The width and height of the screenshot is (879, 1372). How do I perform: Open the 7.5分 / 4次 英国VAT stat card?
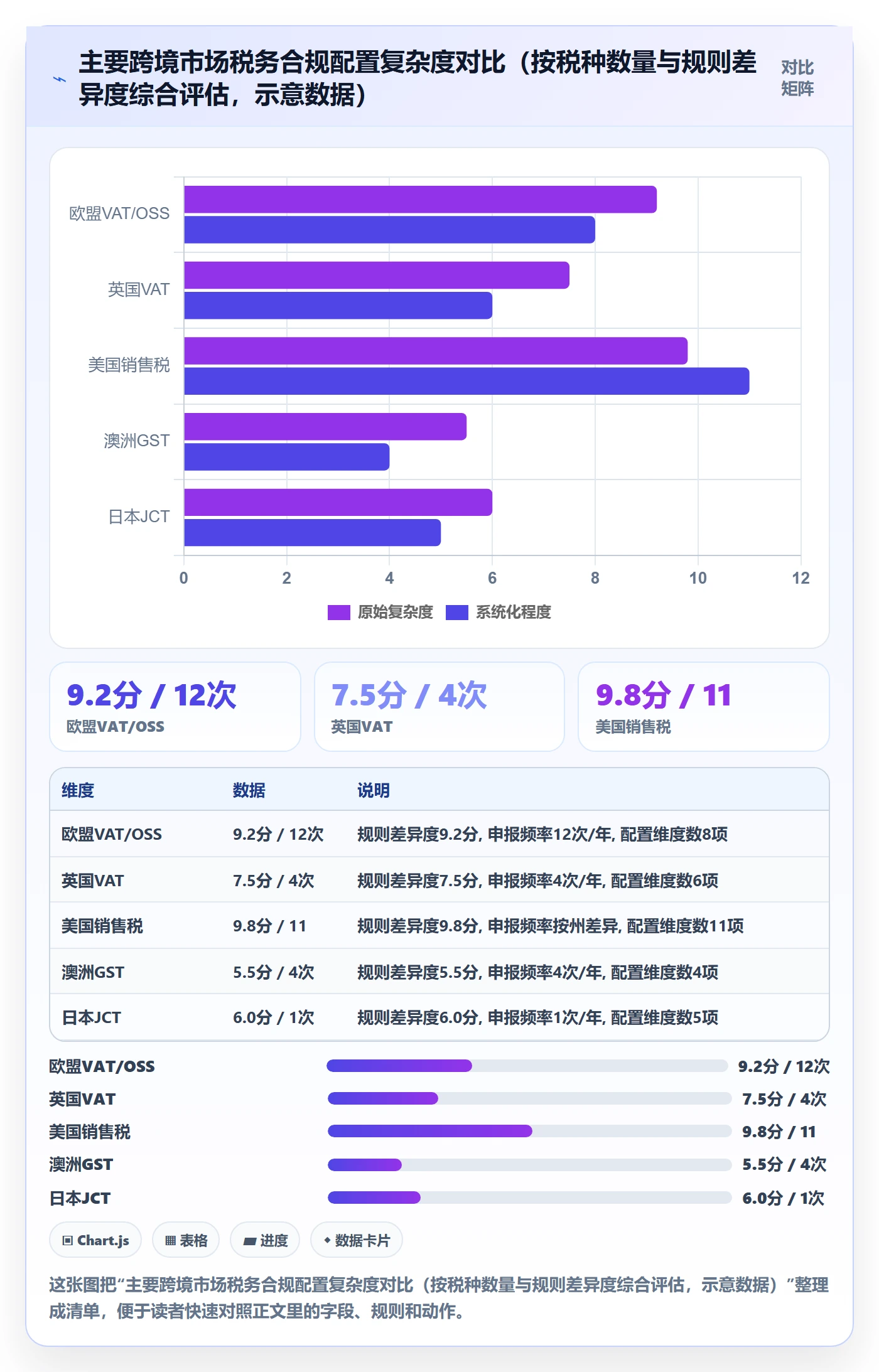click(x=439, y=707)
